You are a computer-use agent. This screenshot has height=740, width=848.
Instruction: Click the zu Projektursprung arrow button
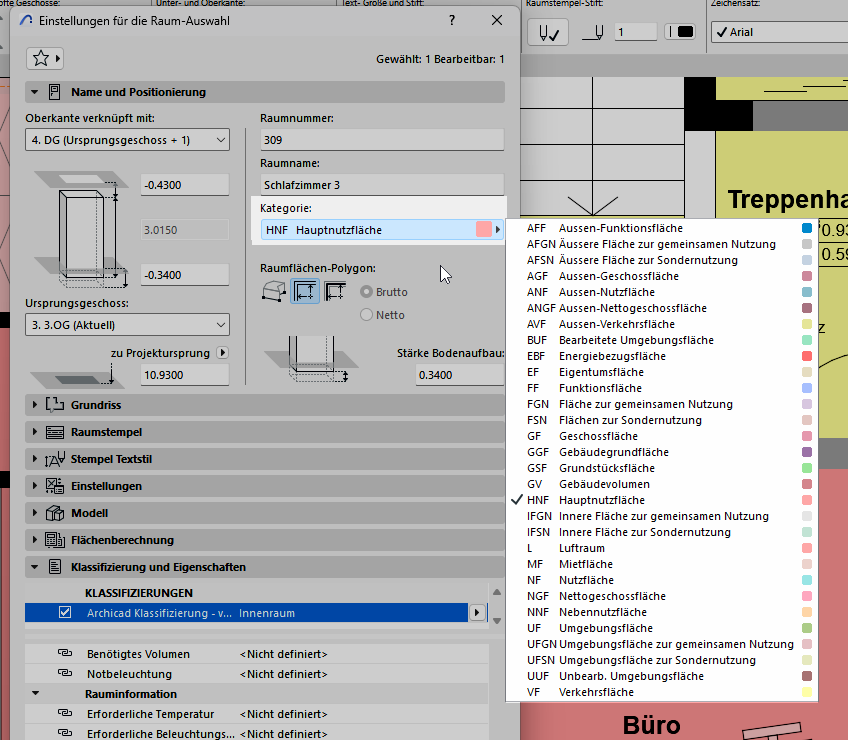222,353
